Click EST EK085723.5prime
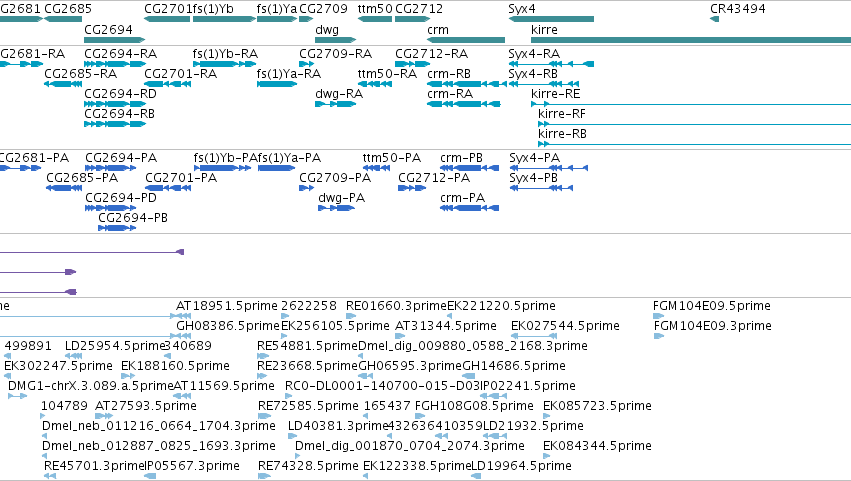 coord(597,406)
